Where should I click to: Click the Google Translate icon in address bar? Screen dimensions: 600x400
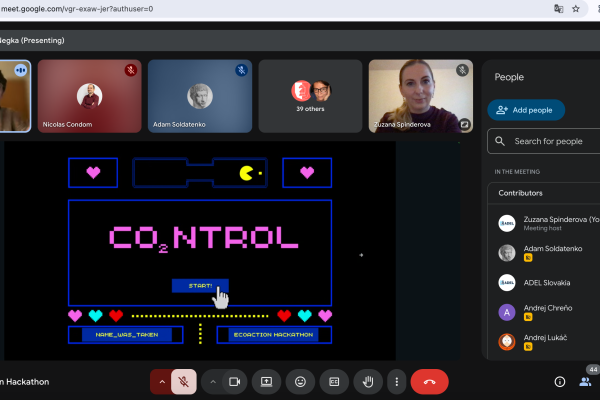coord(558,8)
